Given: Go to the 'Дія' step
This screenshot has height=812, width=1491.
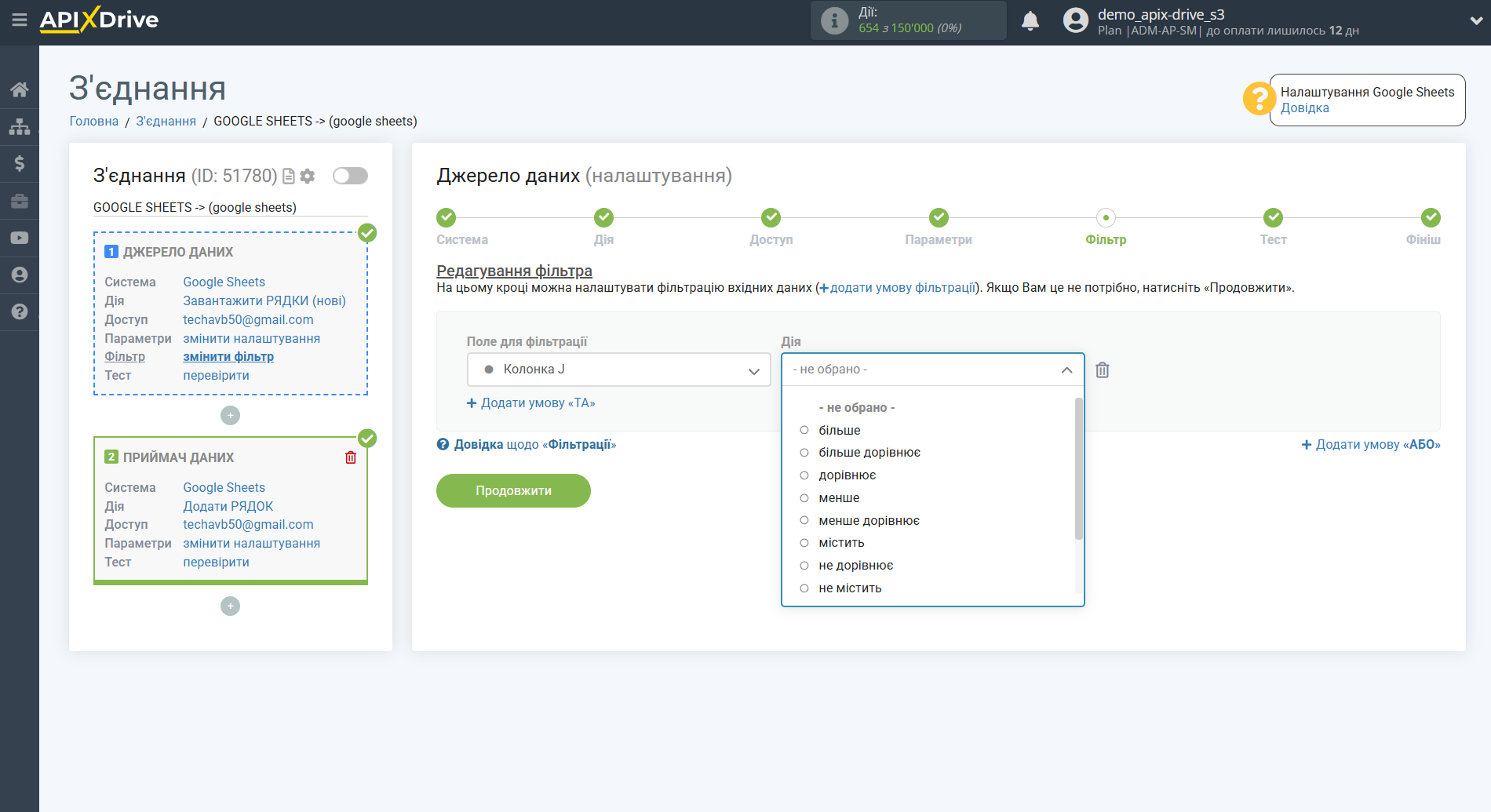Looking at the screenshot, I should tap(603, 217).
